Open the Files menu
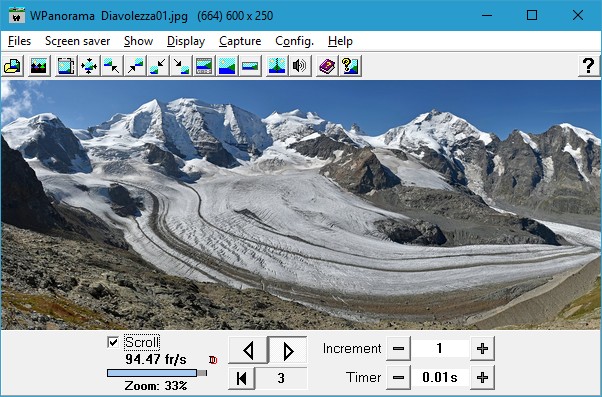Image resolution: width=602 pixels, height=397 pixels. [x=19, y=41]
